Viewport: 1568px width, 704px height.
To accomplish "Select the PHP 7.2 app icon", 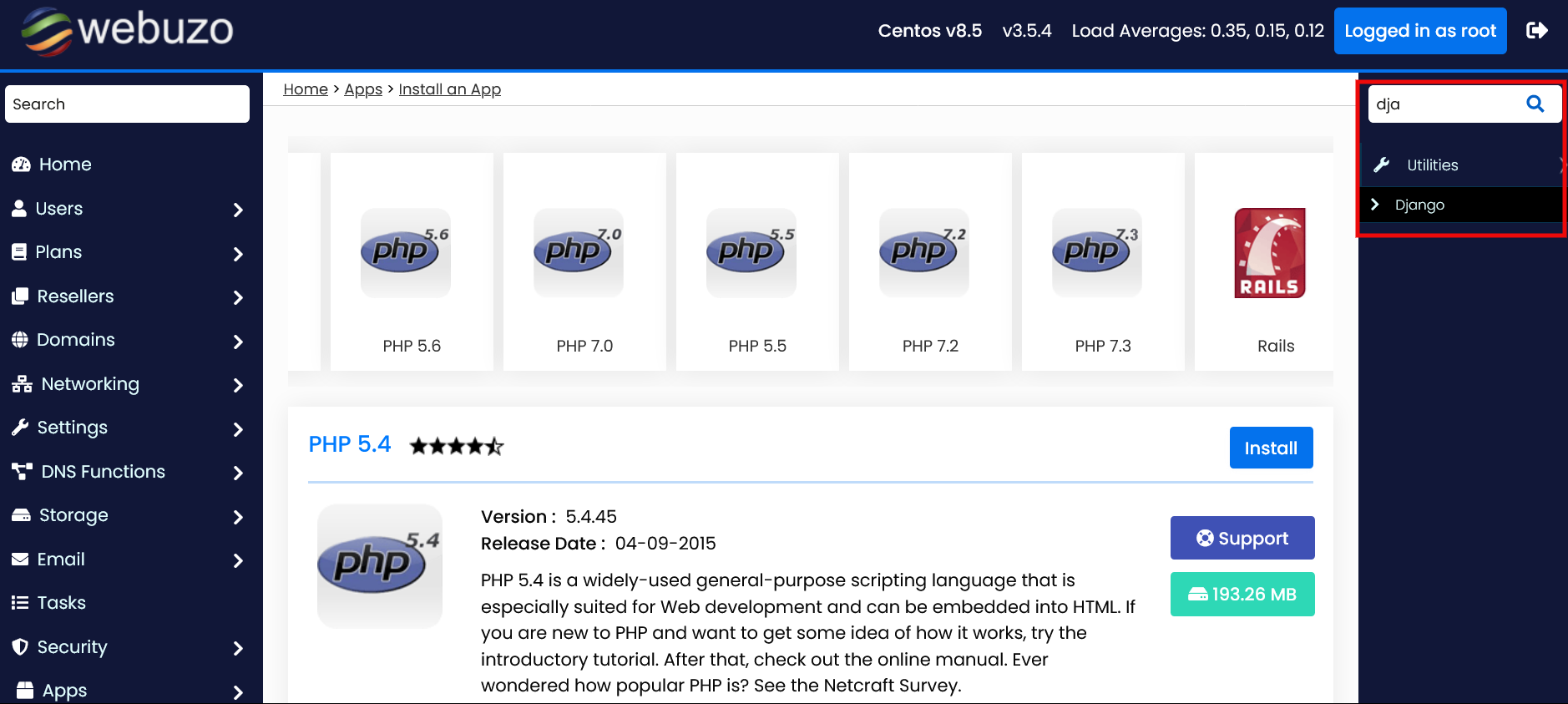I will pyautogui.click(x=924, y=252).
